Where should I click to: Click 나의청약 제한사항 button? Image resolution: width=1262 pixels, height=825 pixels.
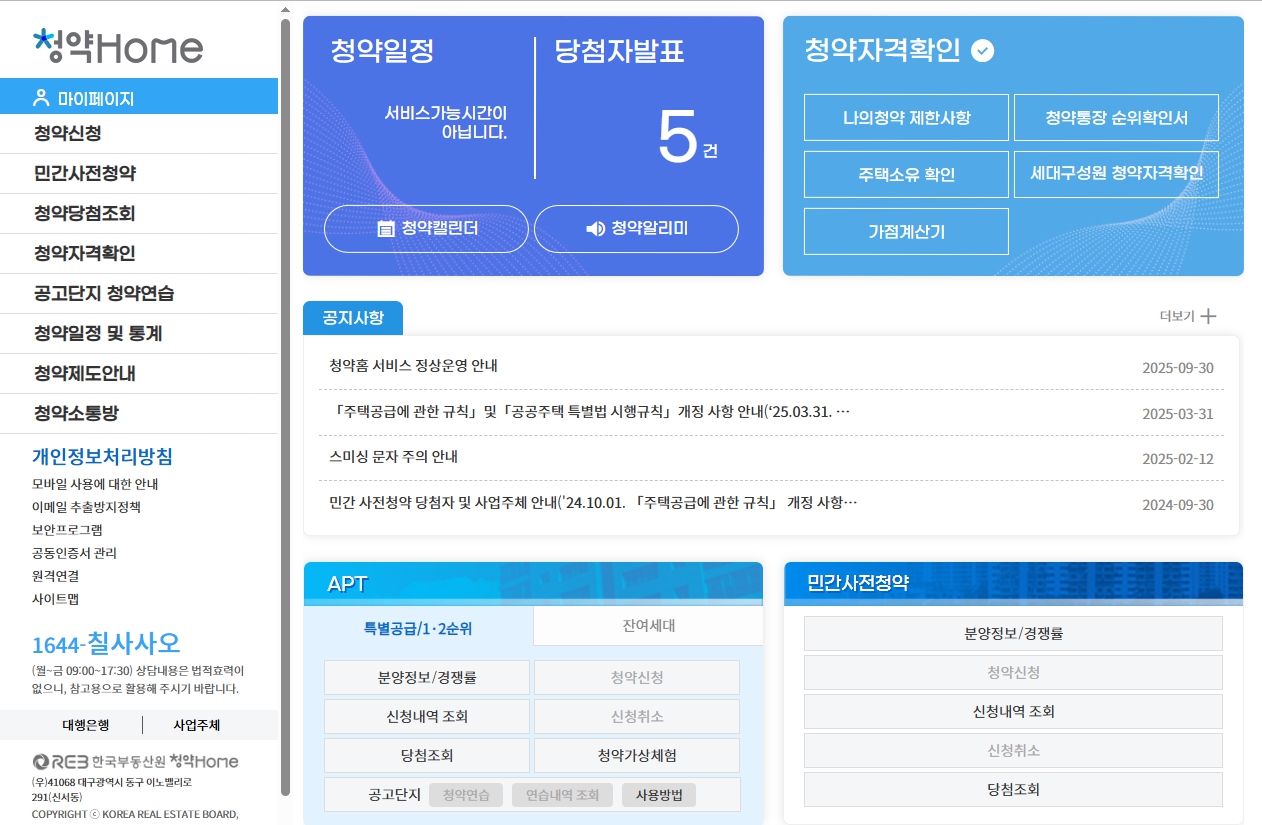click(906, 118)
